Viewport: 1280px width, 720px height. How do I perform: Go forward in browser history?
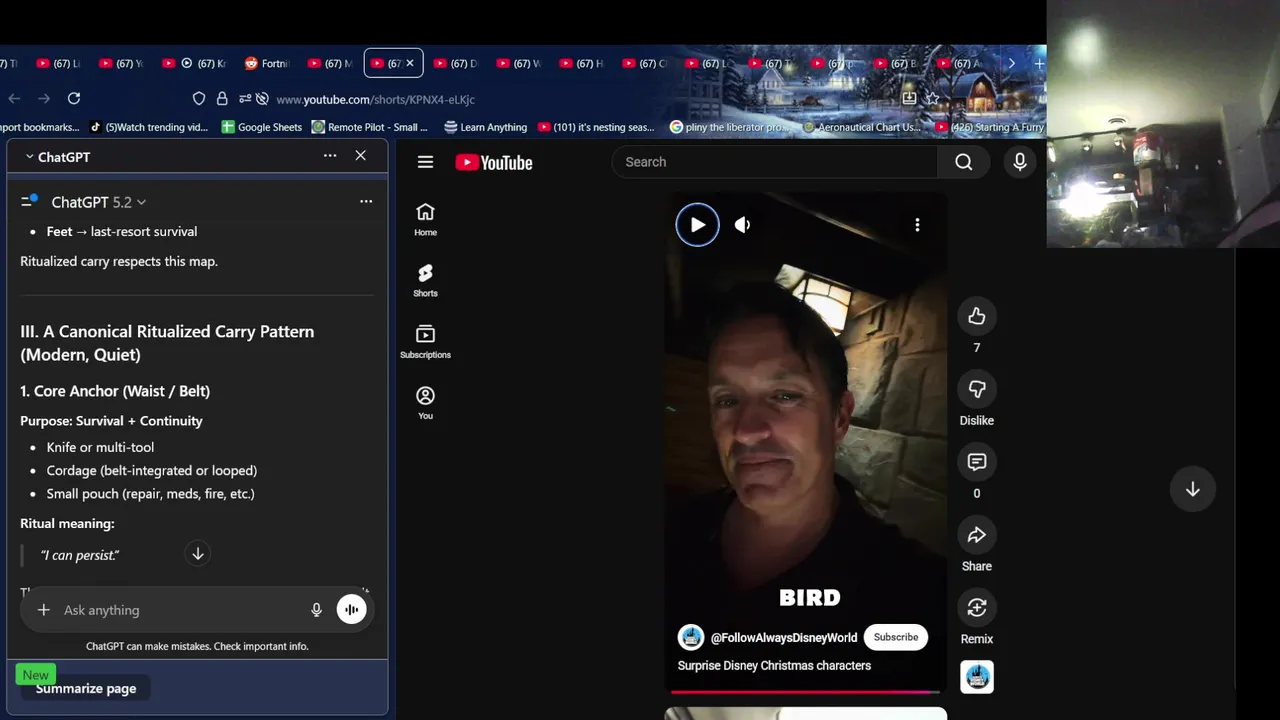point(44,98)
